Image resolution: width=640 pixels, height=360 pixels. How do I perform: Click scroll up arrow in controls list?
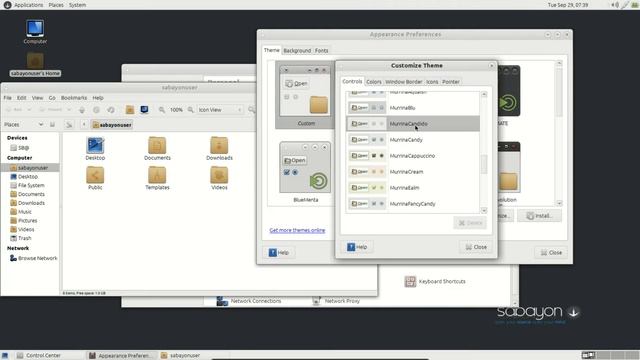(x=484, y=94)
